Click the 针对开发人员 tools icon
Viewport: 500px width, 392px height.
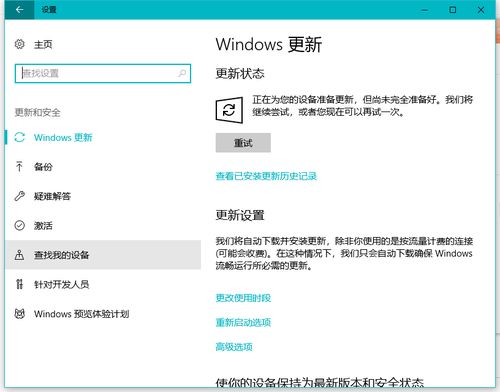coord(19,284)
